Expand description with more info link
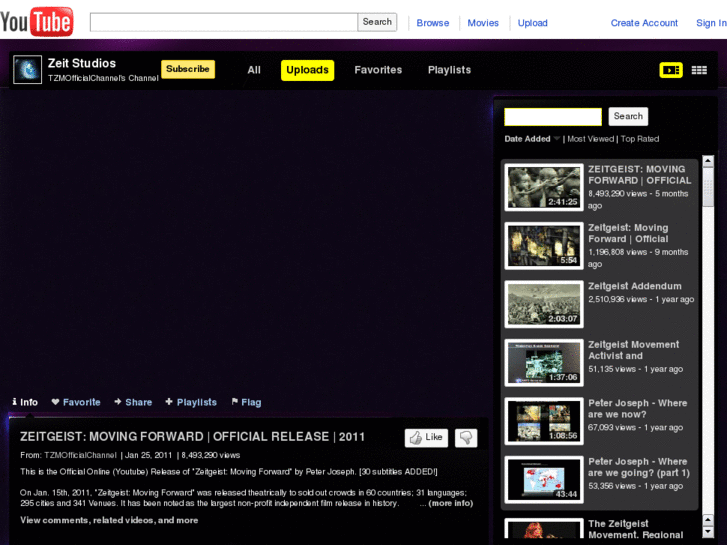This screenshot has height=545, width=727. pyautogui.click(x=450, y=503)
